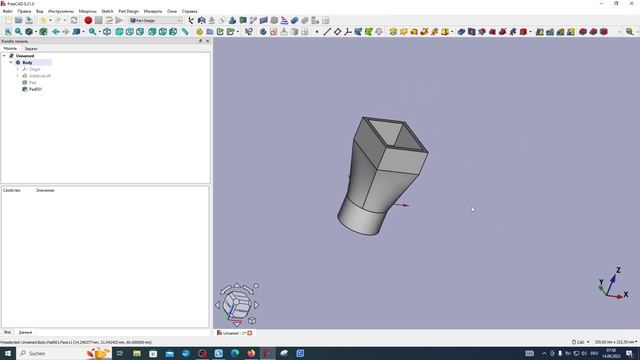The width and height of the screenshot is (640, 360).
Task: Set the bottom view cube icon
Action: pos(162,31)
